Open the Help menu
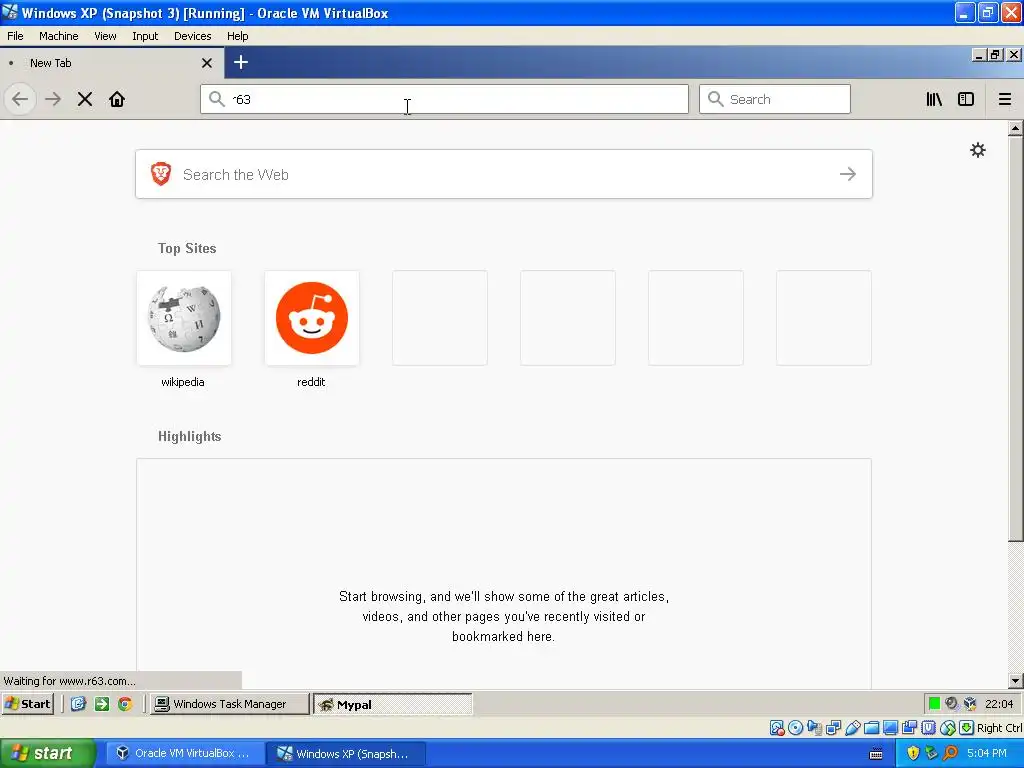 [x=238, y=36]
